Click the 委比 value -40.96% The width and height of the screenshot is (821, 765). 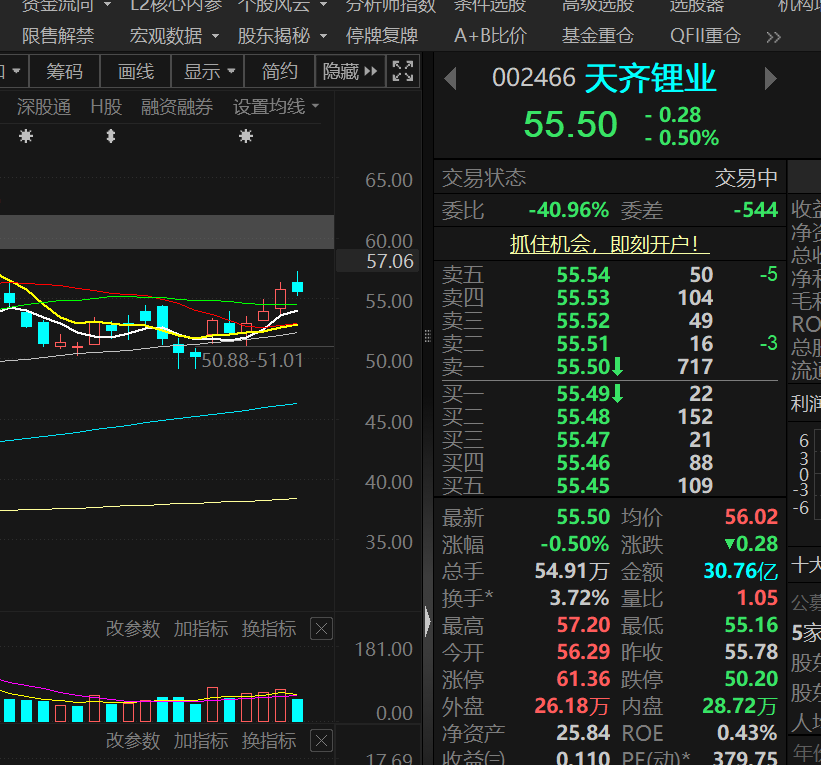click(569, 210)
